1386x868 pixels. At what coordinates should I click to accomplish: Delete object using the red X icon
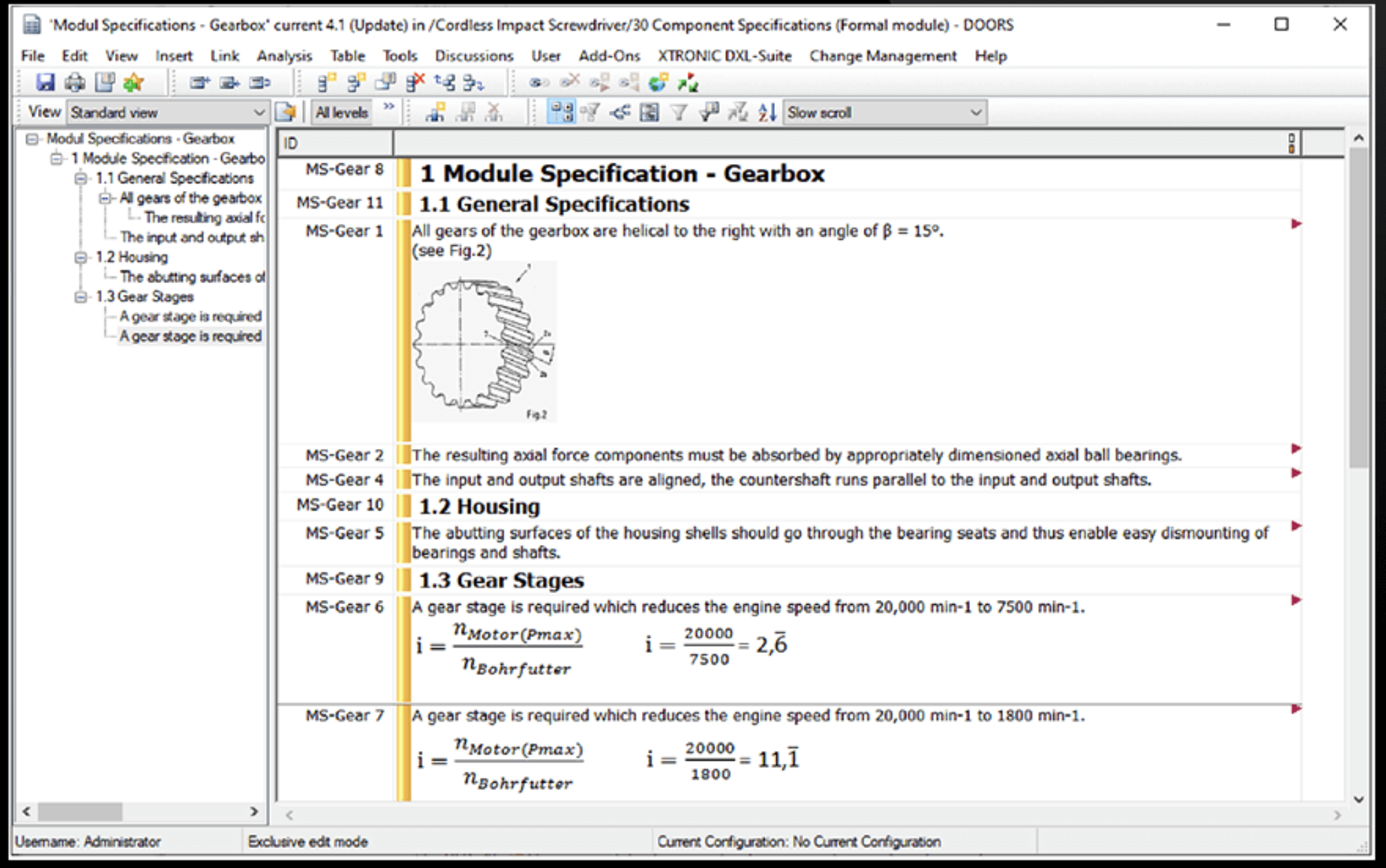pyautogui.click(x=415, y=83)
